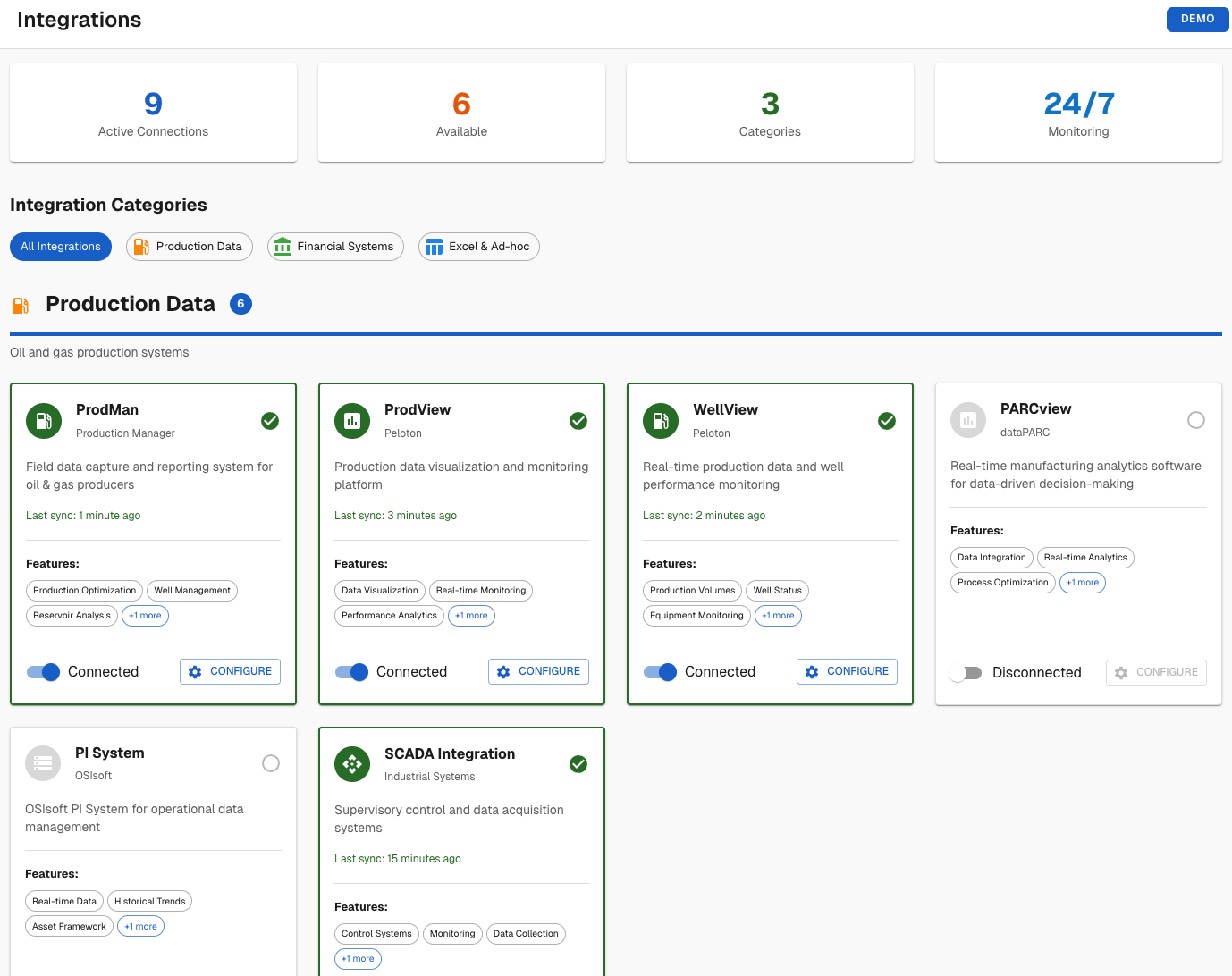The width and height of the screenshot is (1232, 976).
Task: Click the DEMO button
Action: pos(1197,19)
